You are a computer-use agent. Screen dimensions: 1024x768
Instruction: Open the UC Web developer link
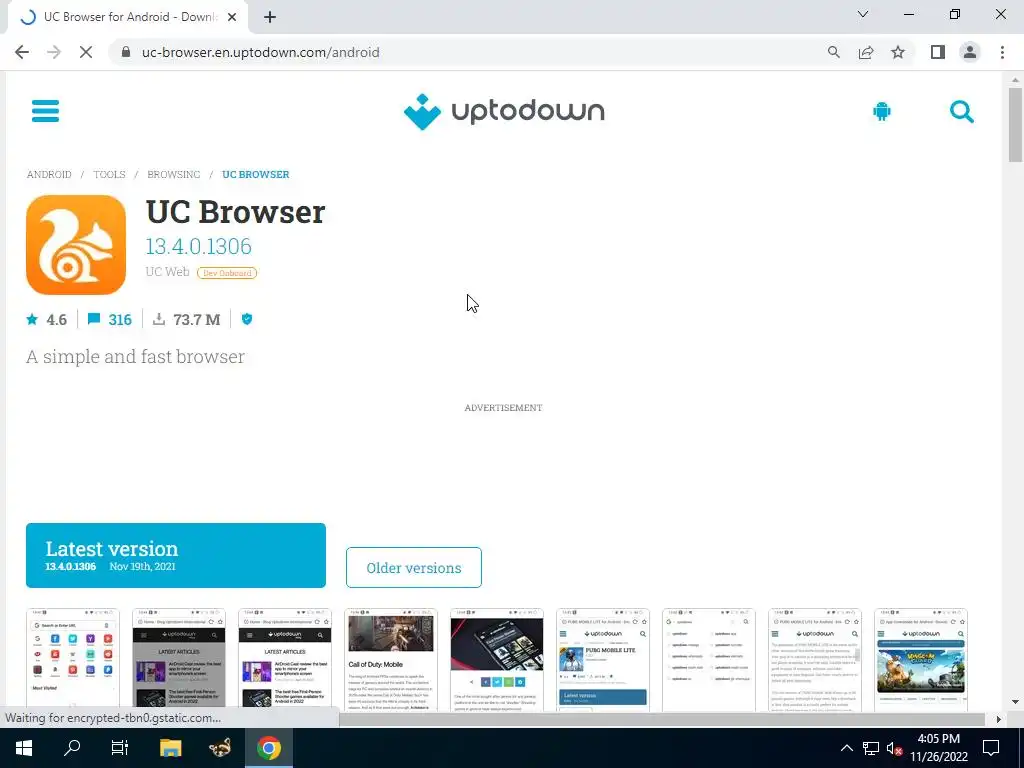click(x=167, y=272)
